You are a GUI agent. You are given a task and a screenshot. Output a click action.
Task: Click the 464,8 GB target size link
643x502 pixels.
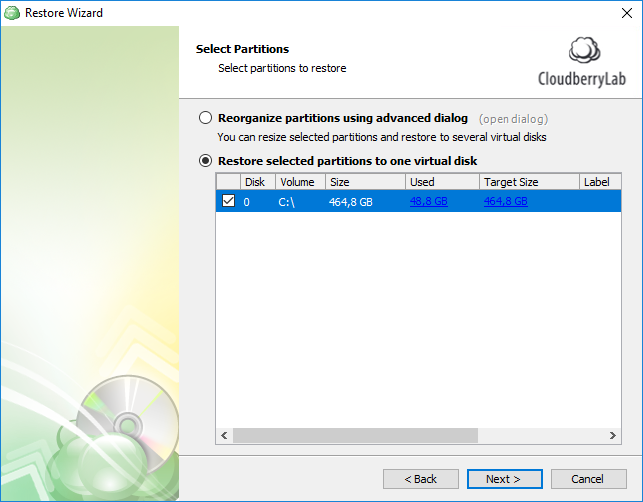pos(506,201)
